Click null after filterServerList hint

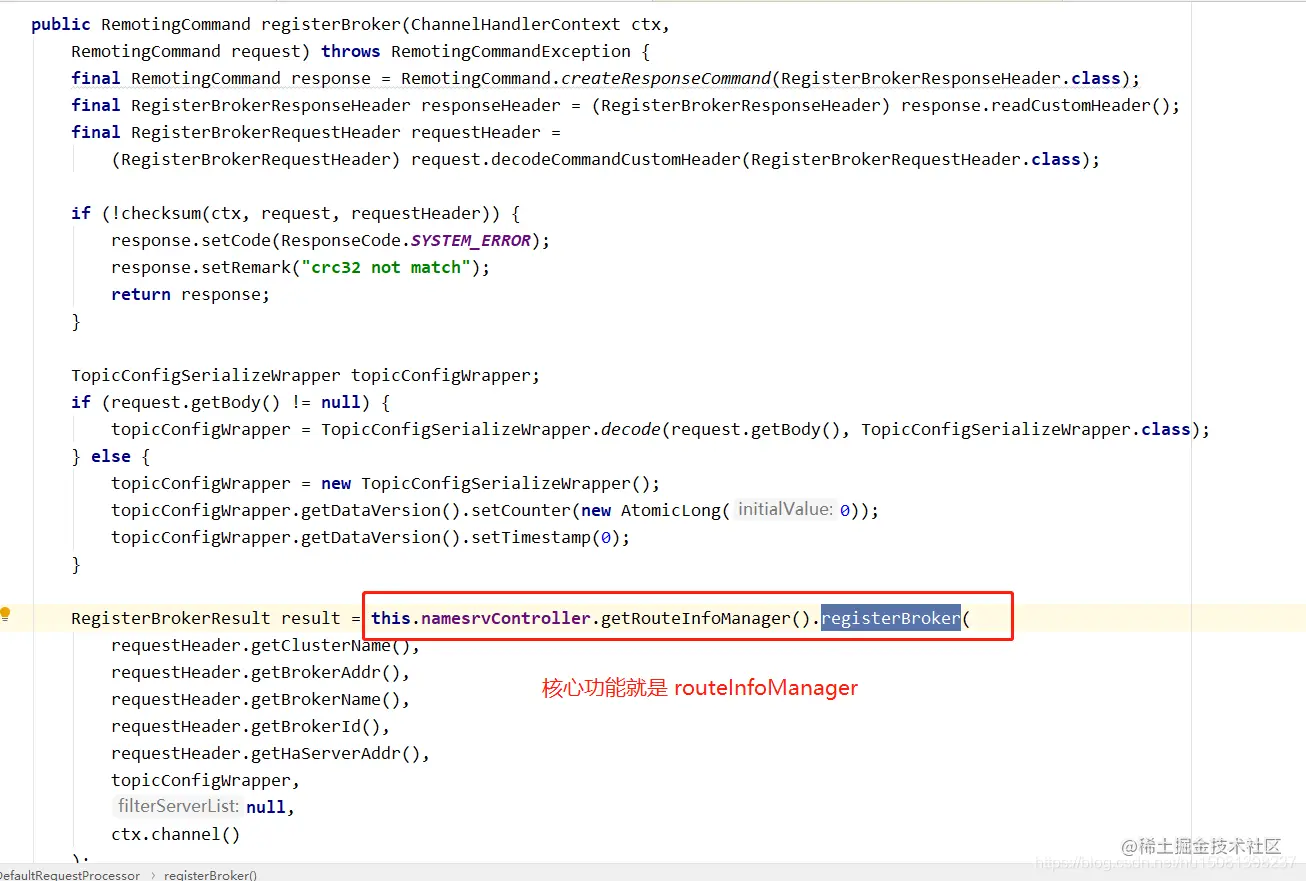point(265,807)
